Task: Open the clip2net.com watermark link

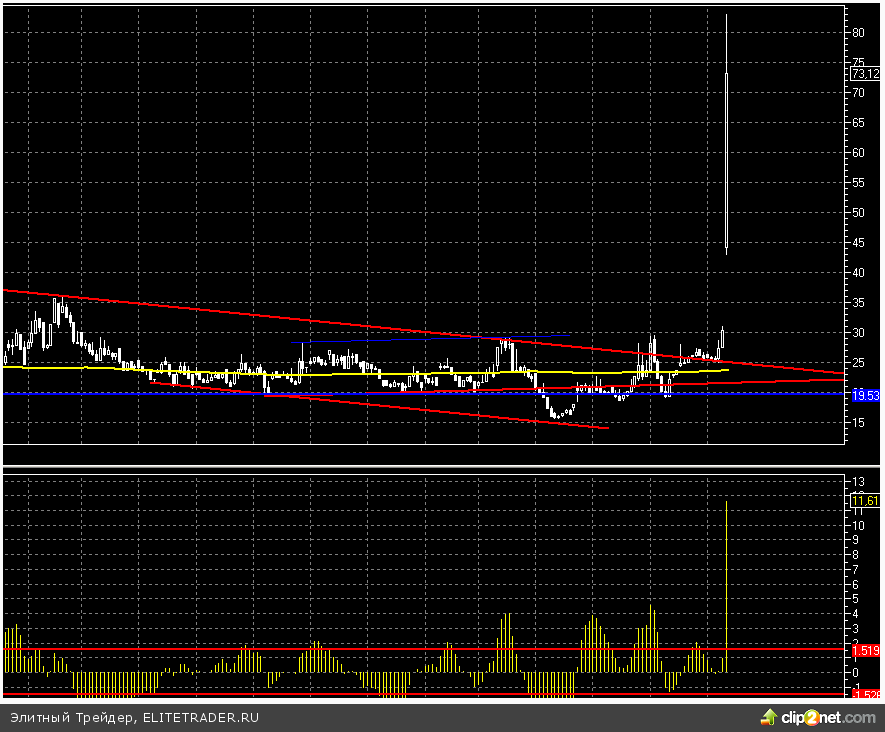Action: click(827, 717)
